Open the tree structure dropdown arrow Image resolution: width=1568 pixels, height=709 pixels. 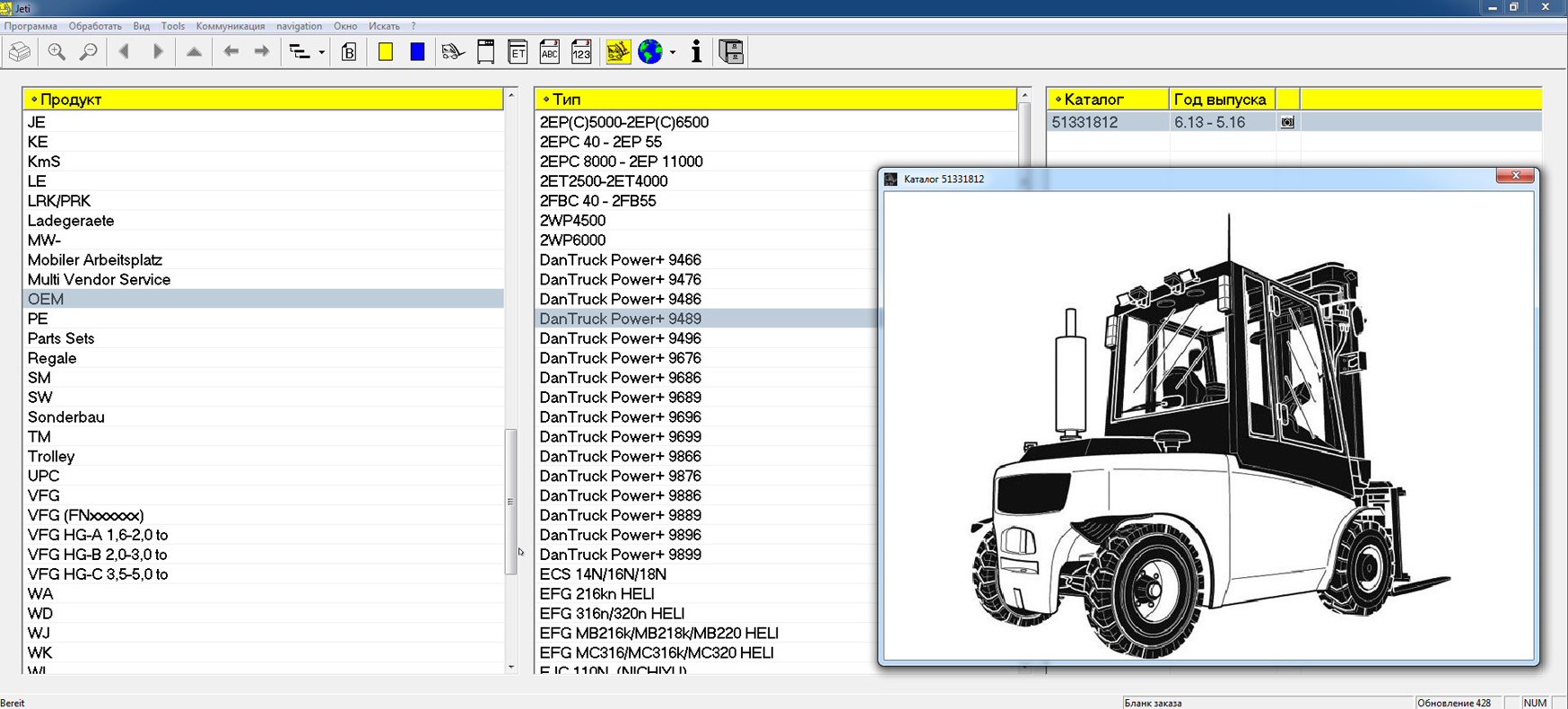[321, 53]
